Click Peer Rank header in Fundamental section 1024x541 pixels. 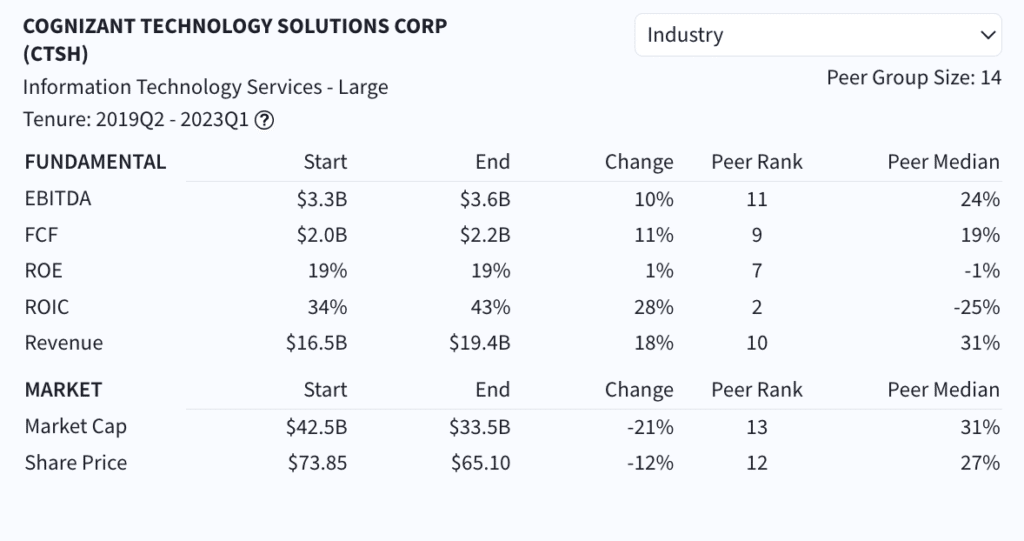(x=756, y=162)
